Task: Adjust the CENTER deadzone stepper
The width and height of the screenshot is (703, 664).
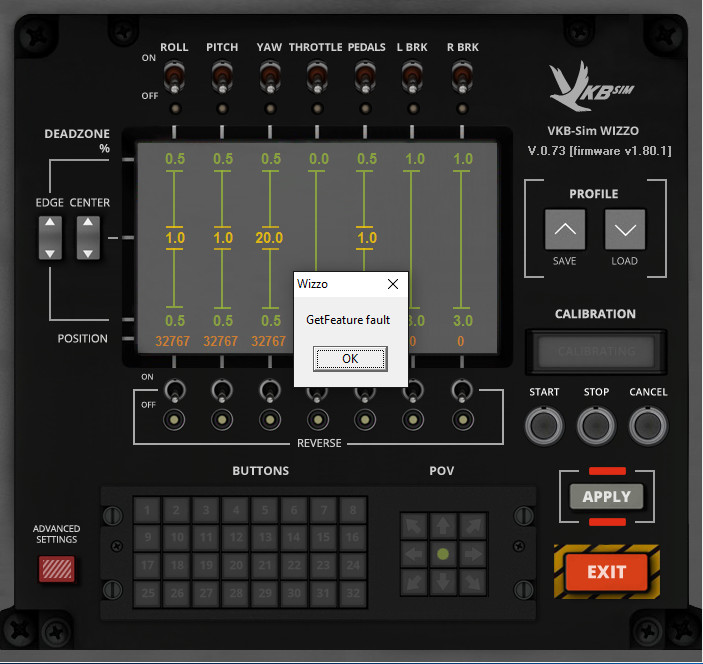Action: pos(89,238)
